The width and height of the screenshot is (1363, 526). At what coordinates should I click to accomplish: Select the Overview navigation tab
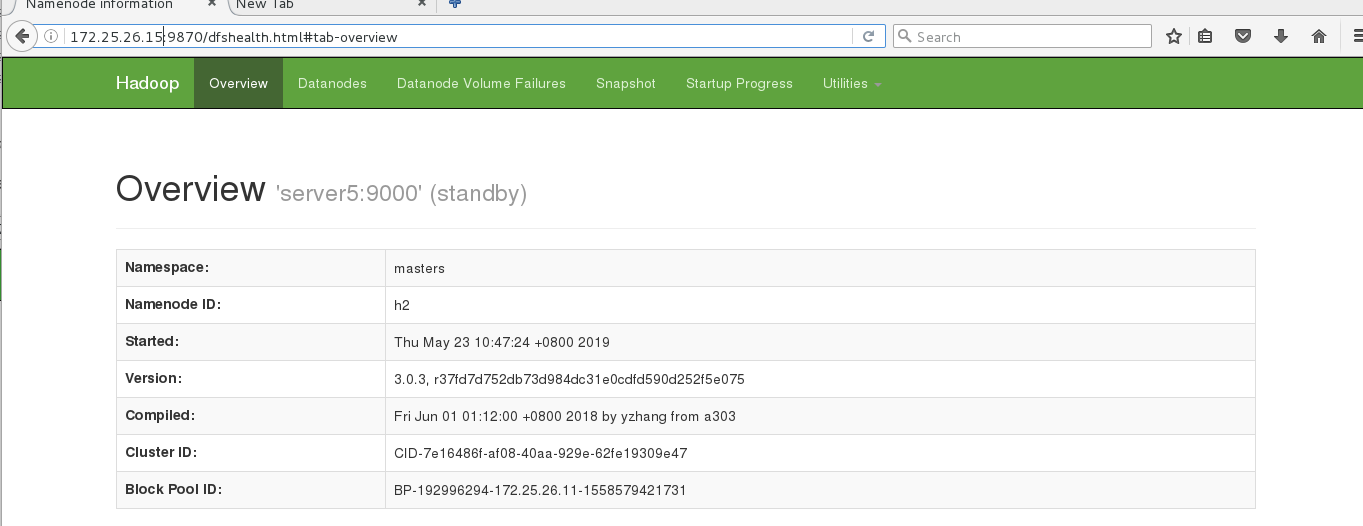coord(238,83)
